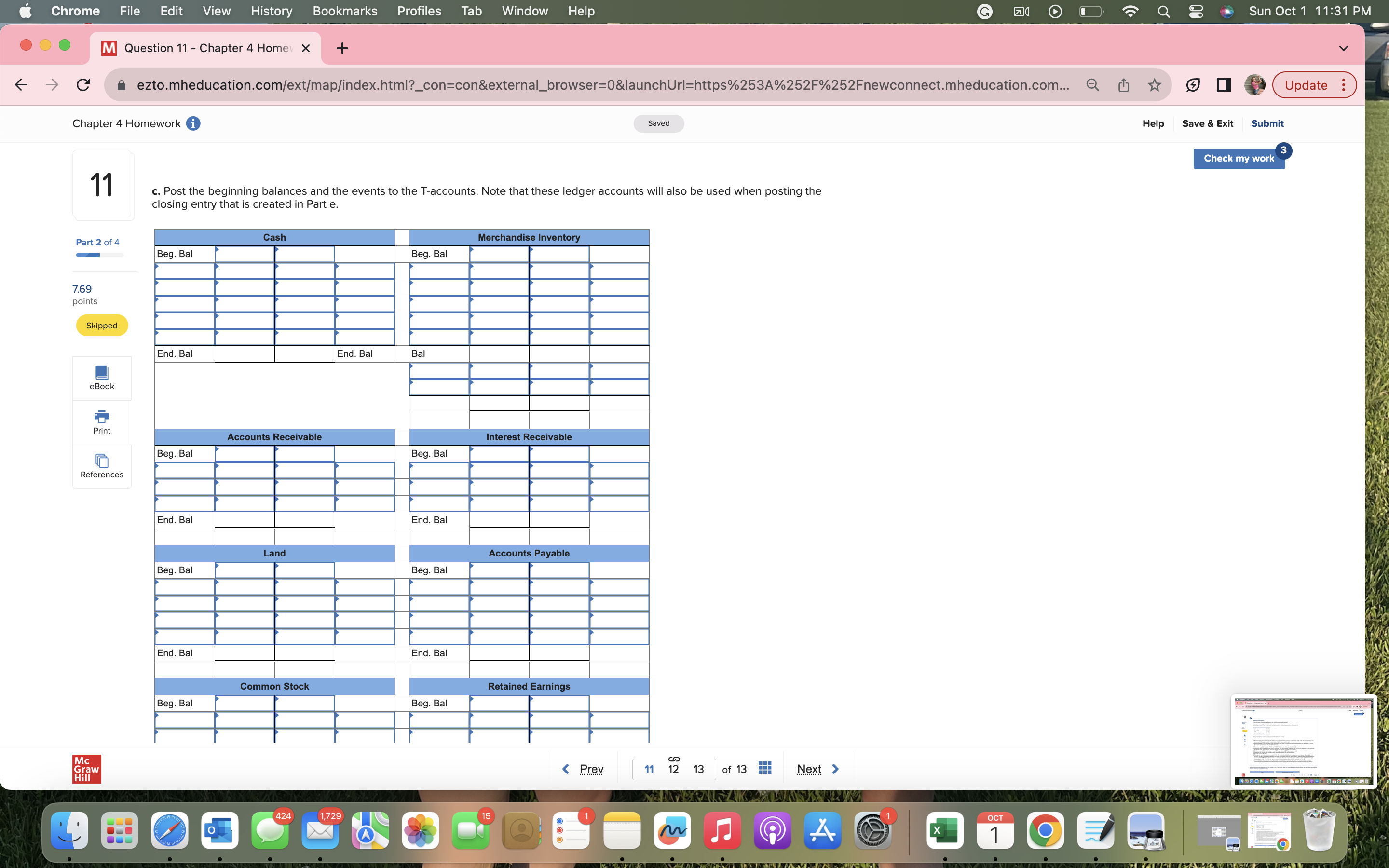Toggle Chrome's side panel icon
Screen dimensions: 1389x868
1223,84
